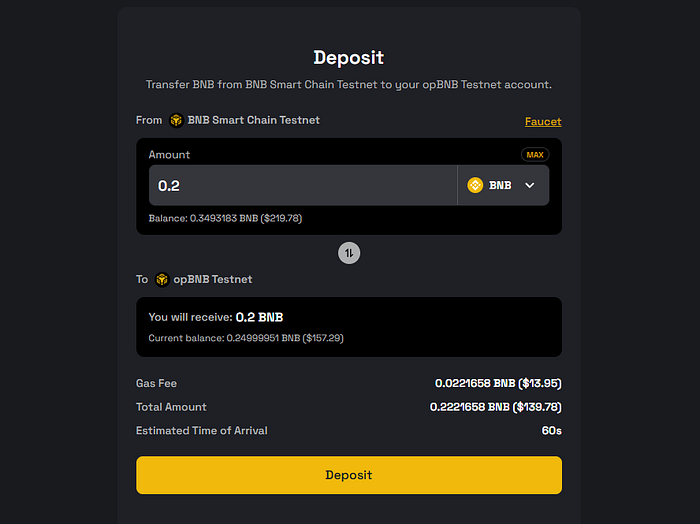The height and width of the screenshot is (524, 700).
Task: Click the Amount label
Action: click(x=169, y=154)
